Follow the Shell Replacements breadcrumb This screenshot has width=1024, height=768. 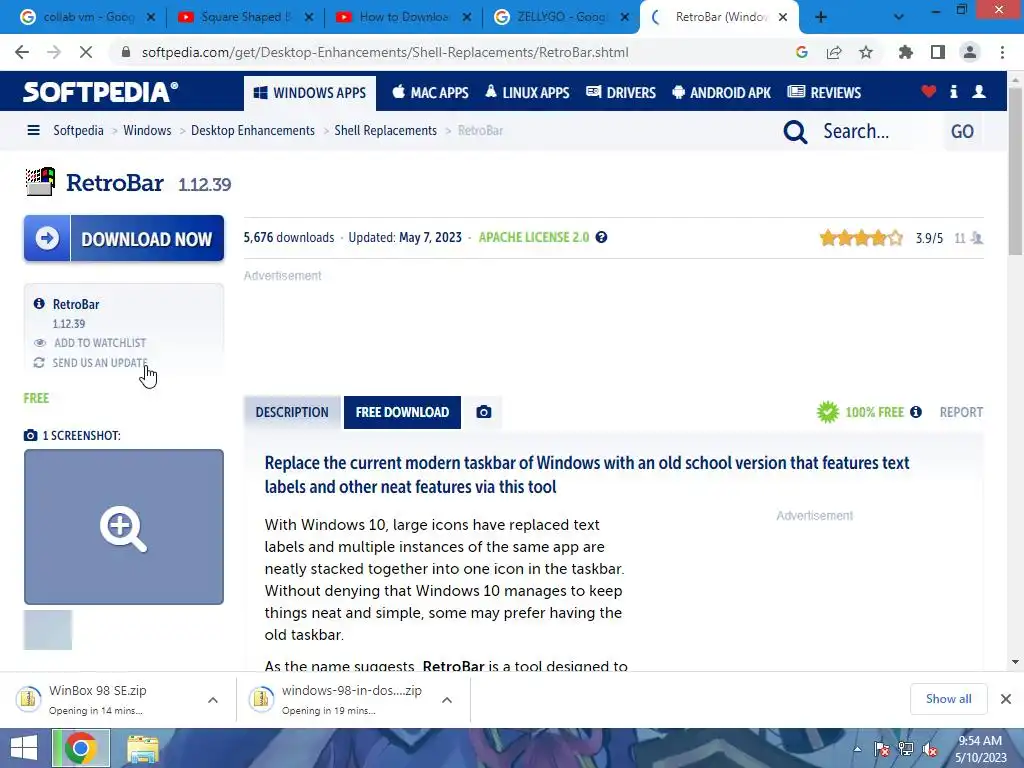click(x=385, y=131)
